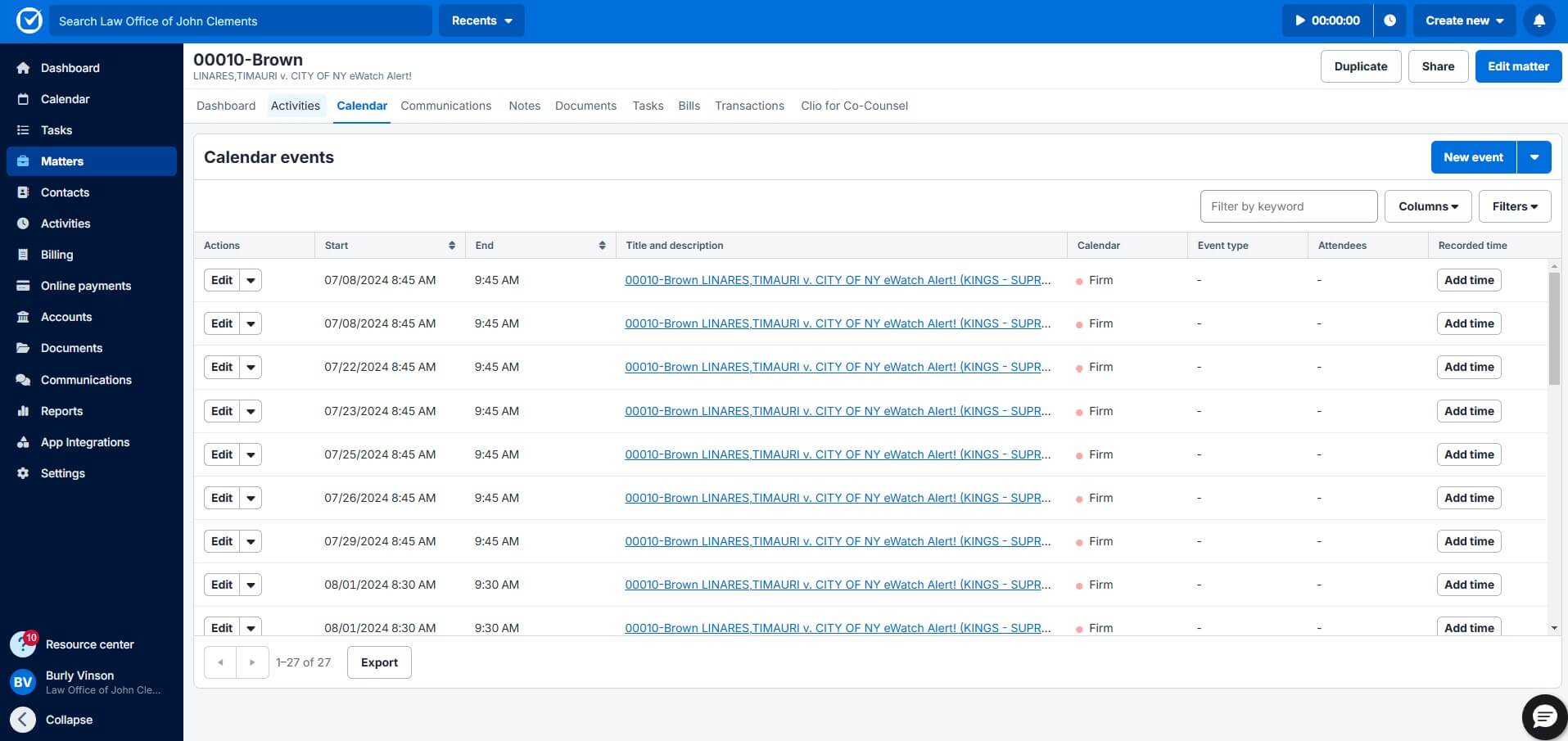
Task: Expand Edit options for 07/22/2024 event
Action: [x=251, y=367]
